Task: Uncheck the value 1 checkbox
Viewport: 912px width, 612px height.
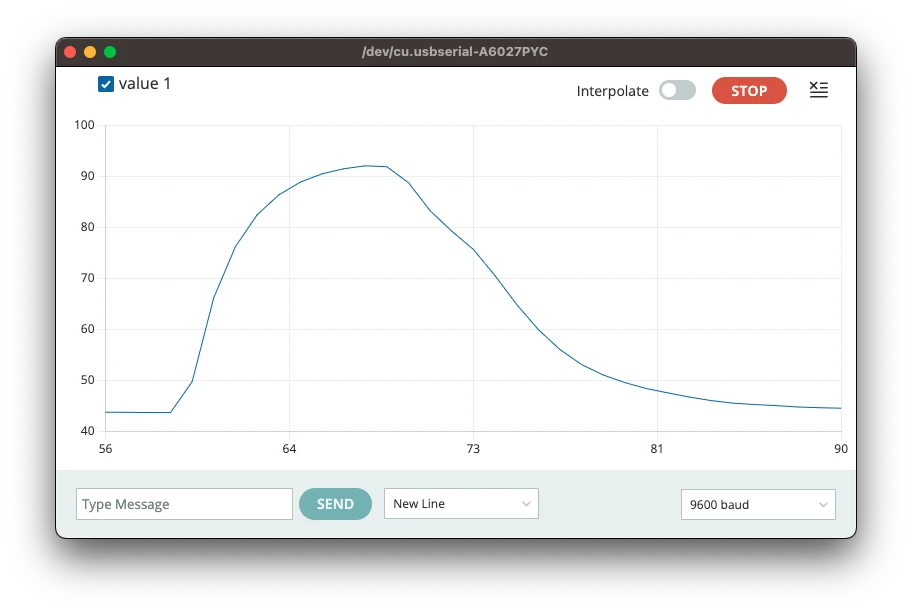Action: coord(106,84)
